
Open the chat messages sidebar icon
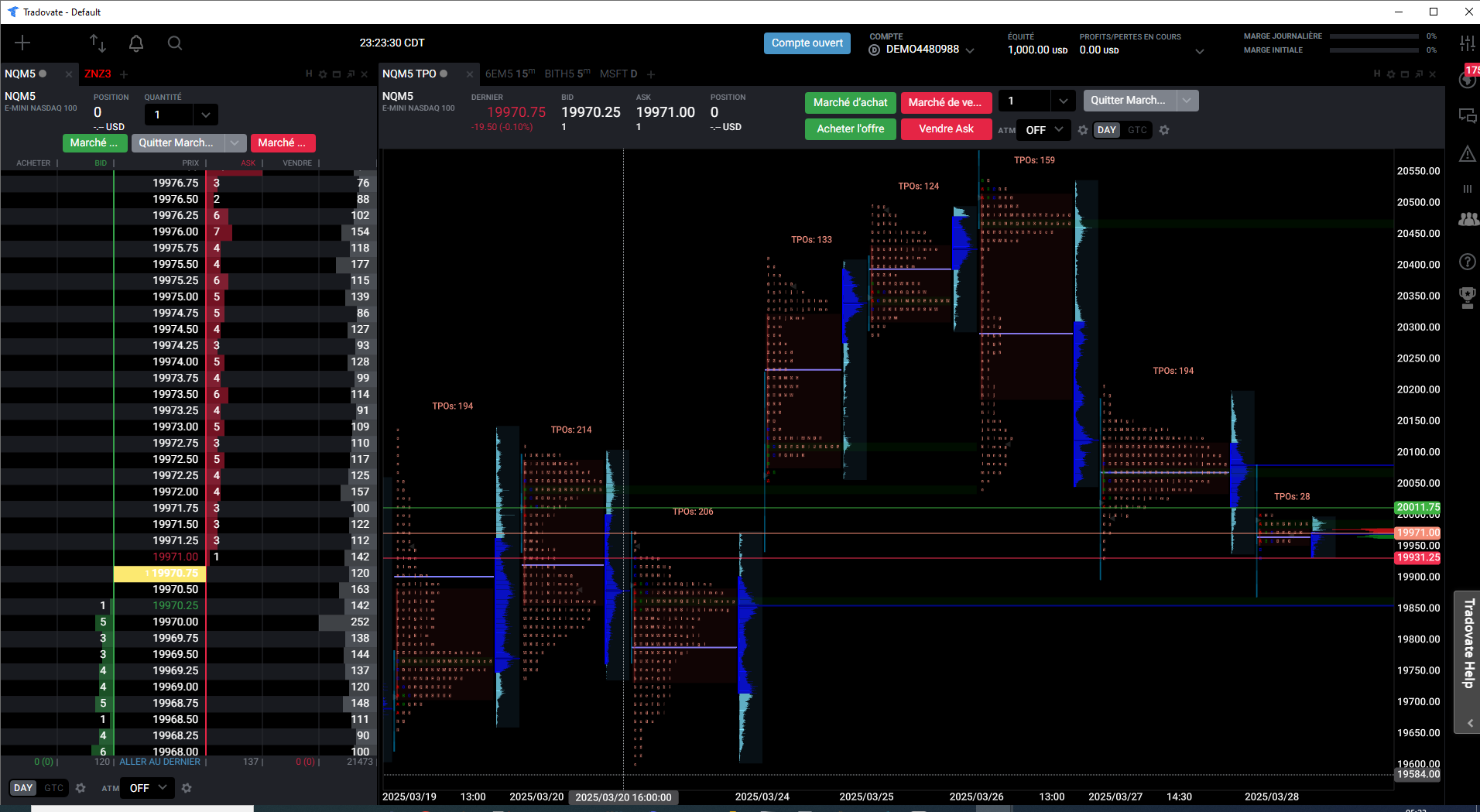point(1467,116)
